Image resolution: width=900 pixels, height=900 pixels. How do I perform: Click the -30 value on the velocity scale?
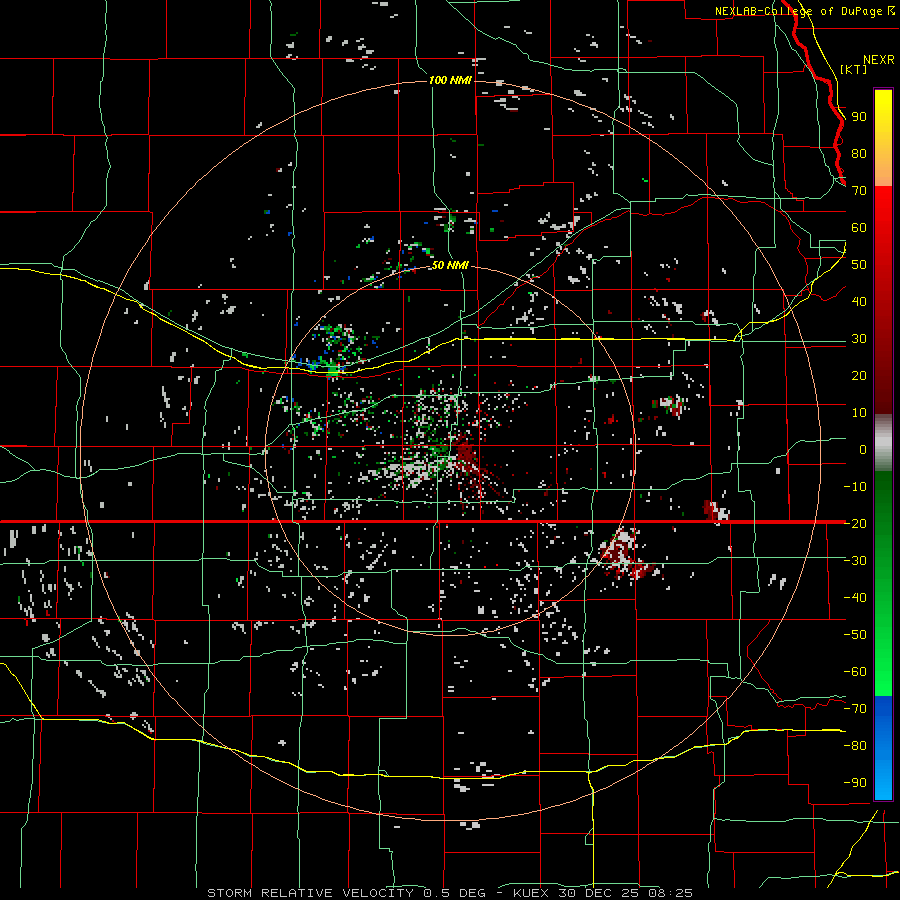855,561
